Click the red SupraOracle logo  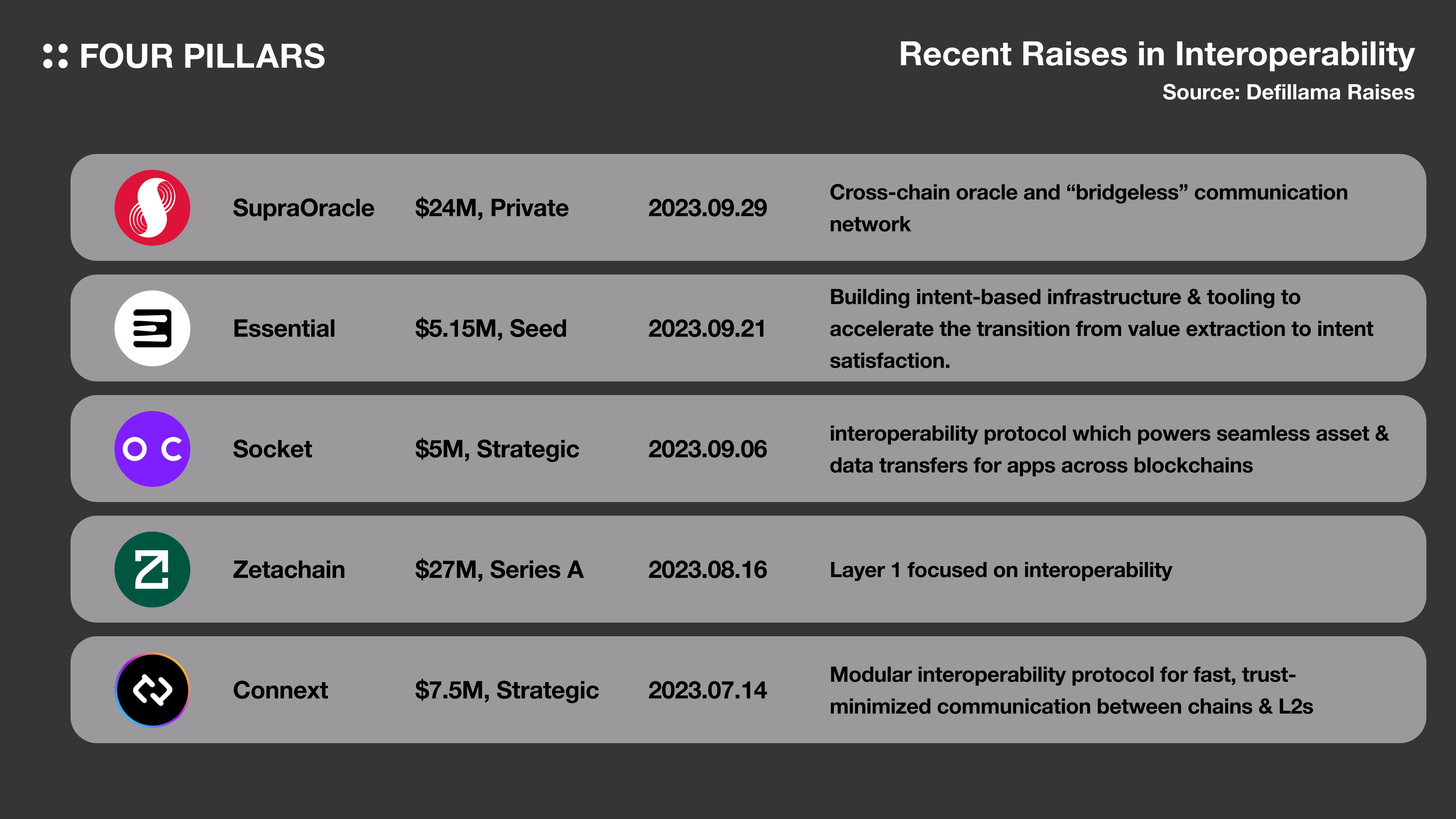pos(152,207)
